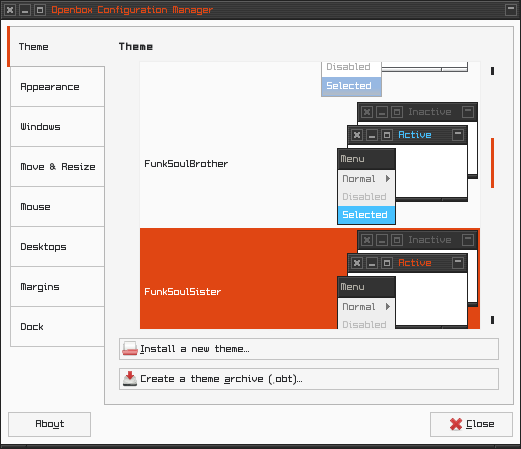Click the iconify button in main titlebar
Viewport: 521px width, 449px height.
25,10
